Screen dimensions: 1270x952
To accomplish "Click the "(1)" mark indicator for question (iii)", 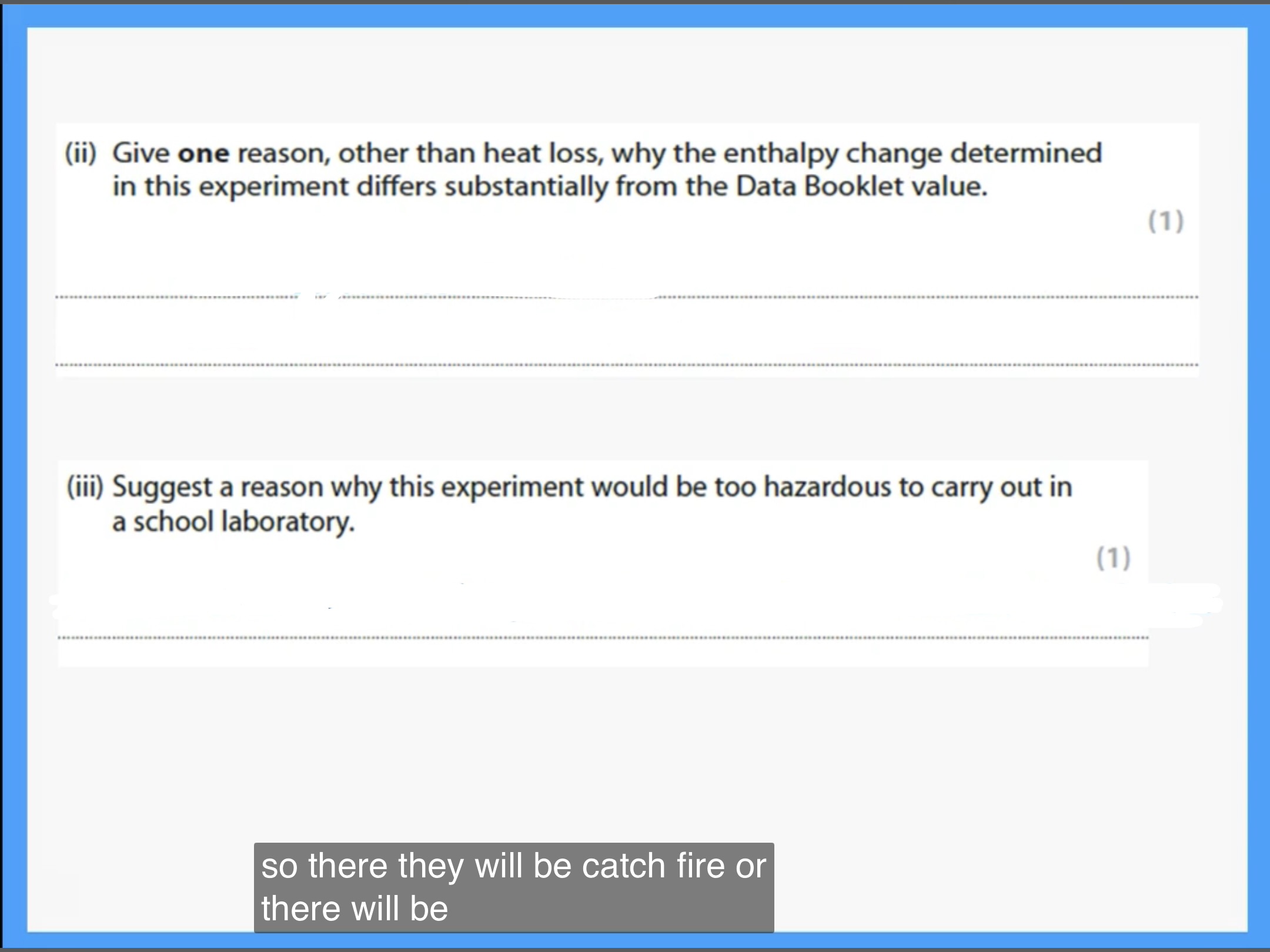I will pos(1113,558).
